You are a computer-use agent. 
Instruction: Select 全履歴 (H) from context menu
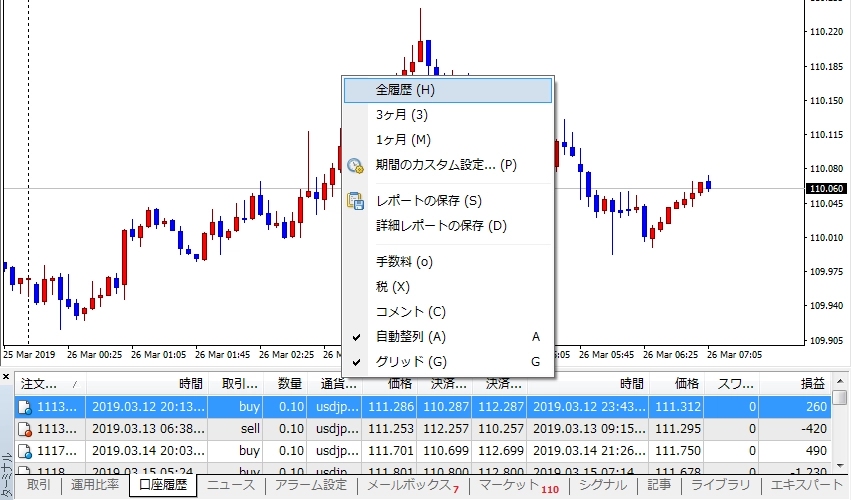pos(448,90)
